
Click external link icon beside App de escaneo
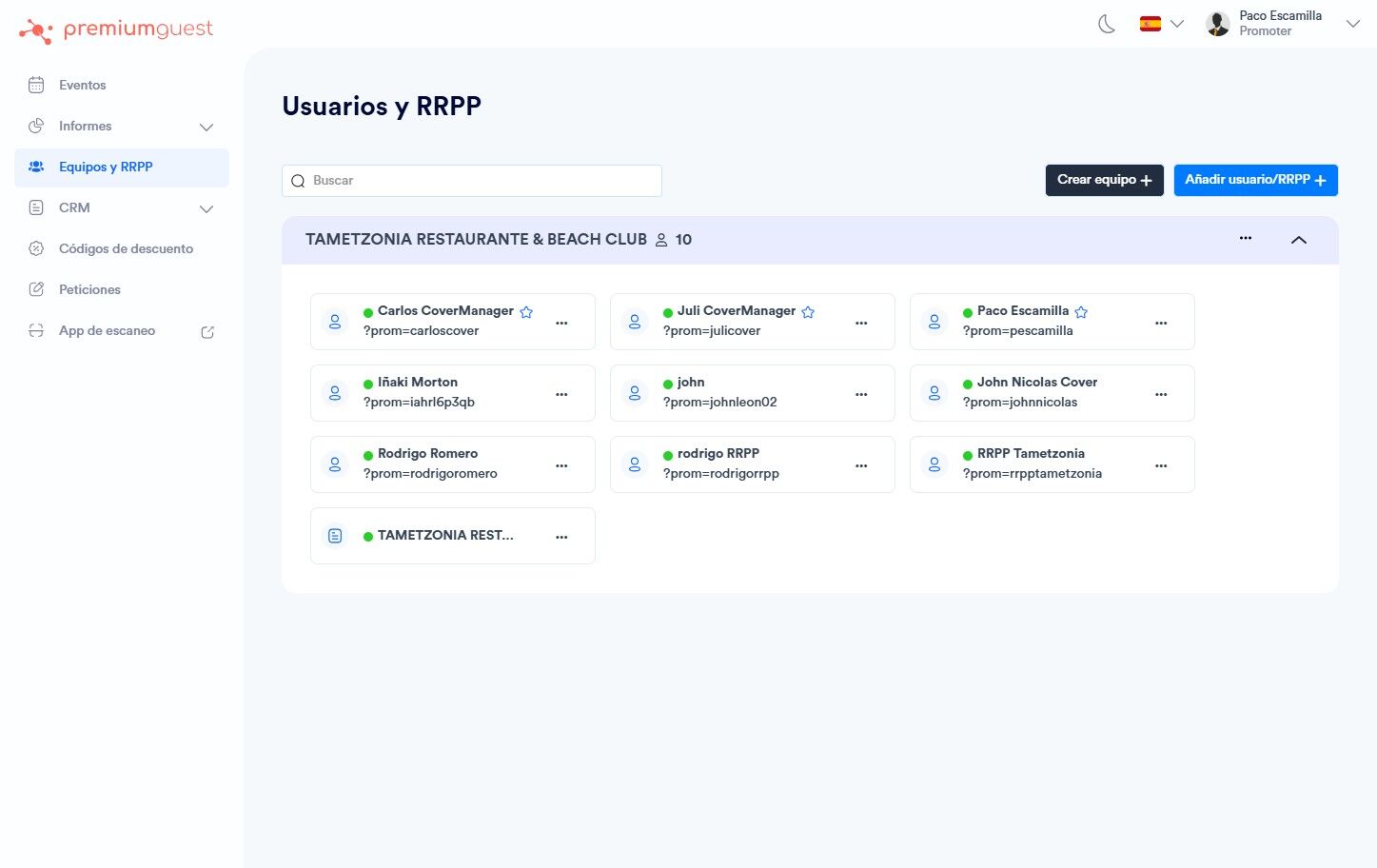click(207, 331)
